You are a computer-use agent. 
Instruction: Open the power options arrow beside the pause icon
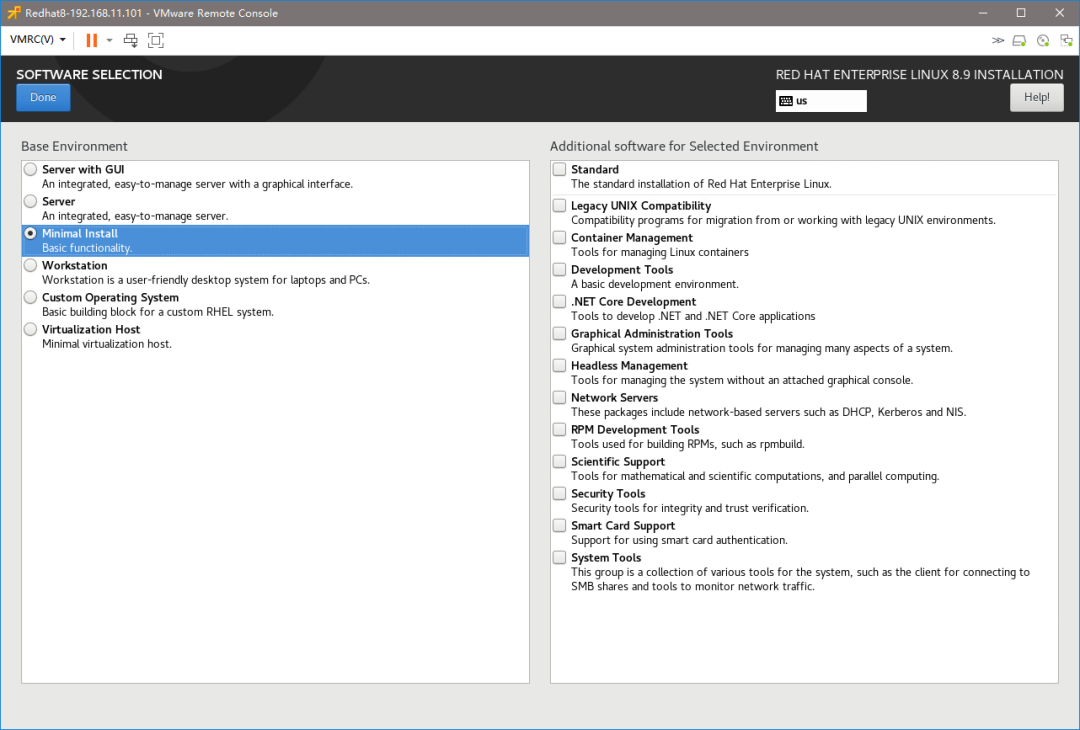(x=109, y=40)
